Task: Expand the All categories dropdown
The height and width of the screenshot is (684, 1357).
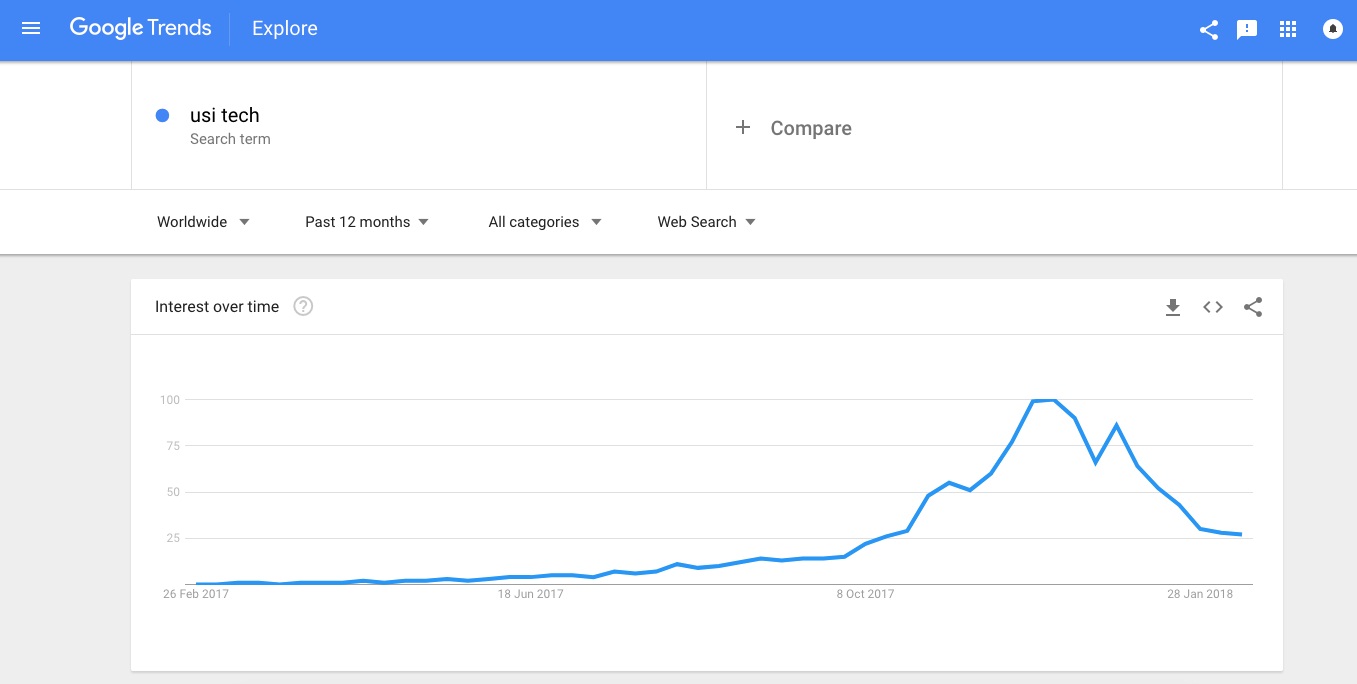Action: tap(545, 222)
